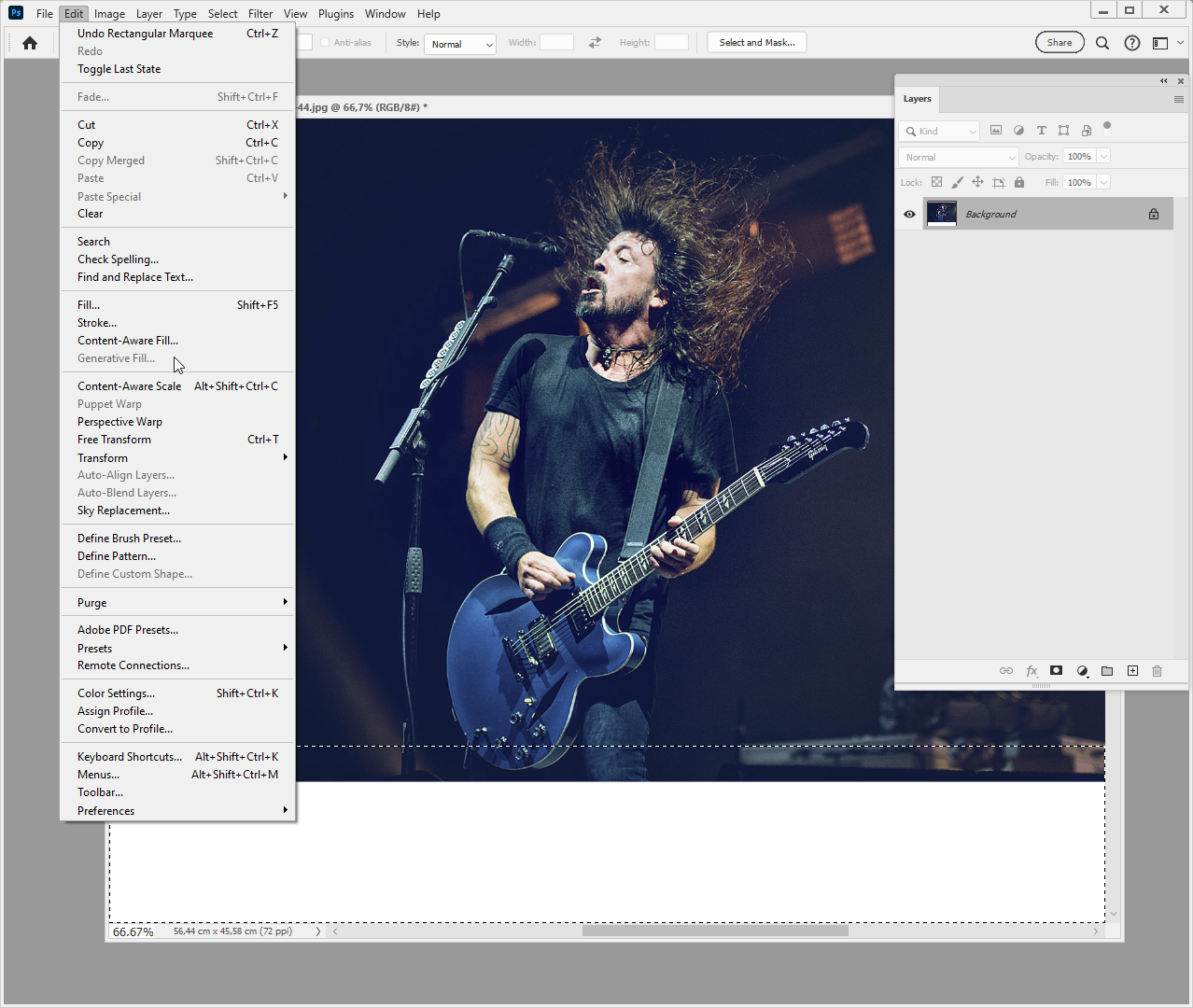Select Sky Replacement menu item
The height and width of the screenshot is (1008, 1193).
tap(177, 511)
